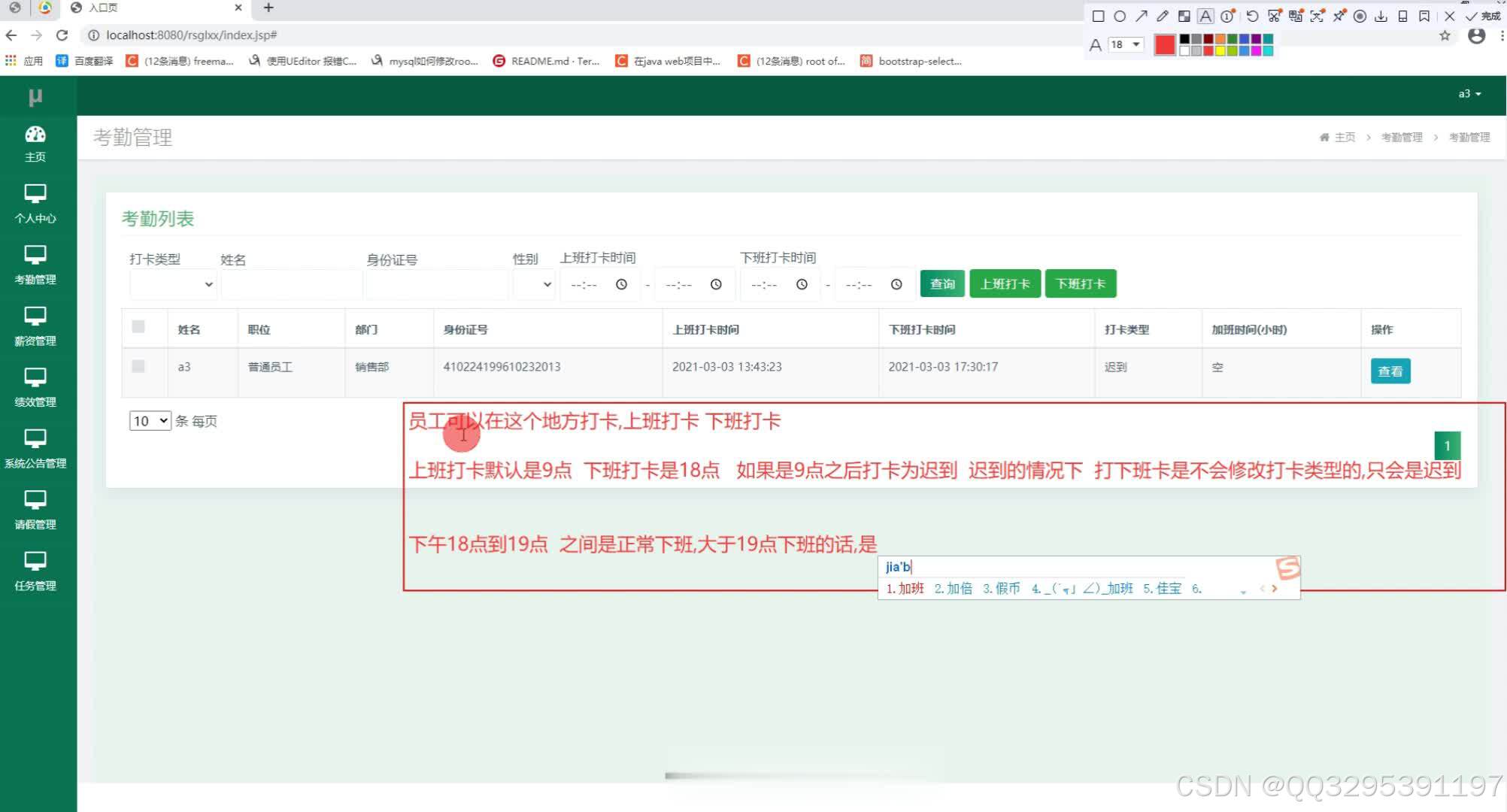
Task: Open the first 下班打卡时间 clock picker
Action: (802, 284)
